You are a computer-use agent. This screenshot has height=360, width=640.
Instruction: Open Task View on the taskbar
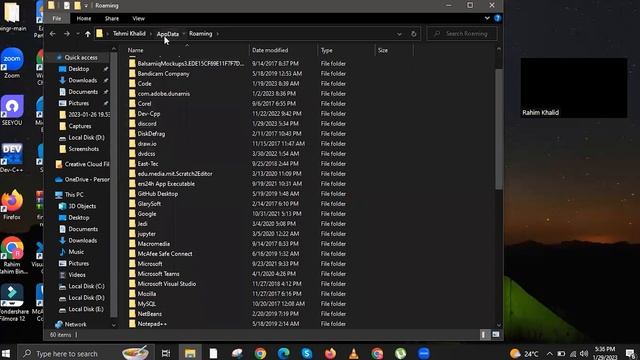click(166, 353)
